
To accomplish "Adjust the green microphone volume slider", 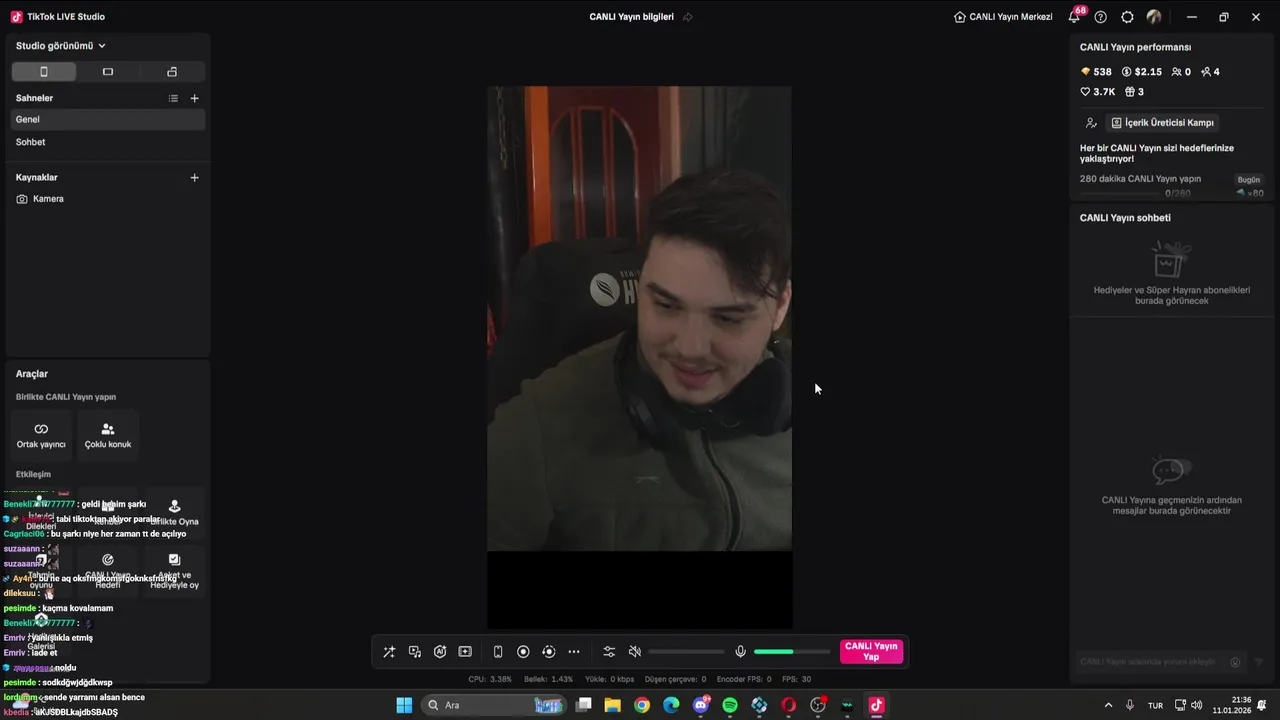I will (x=792, y=652).
